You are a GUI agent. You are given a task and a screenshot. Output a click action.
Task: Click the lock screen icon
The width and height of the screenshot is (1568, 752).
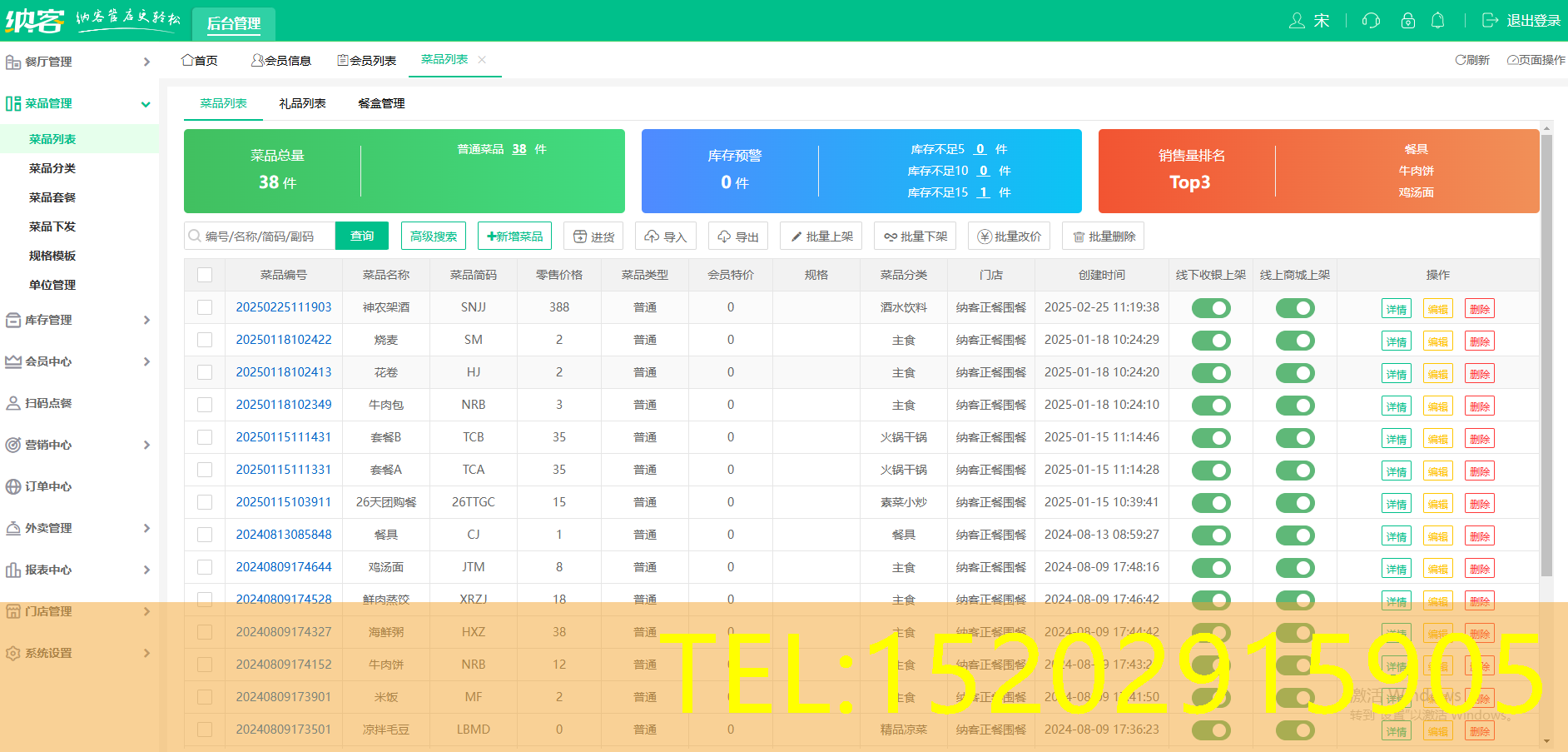[1407, 21]
